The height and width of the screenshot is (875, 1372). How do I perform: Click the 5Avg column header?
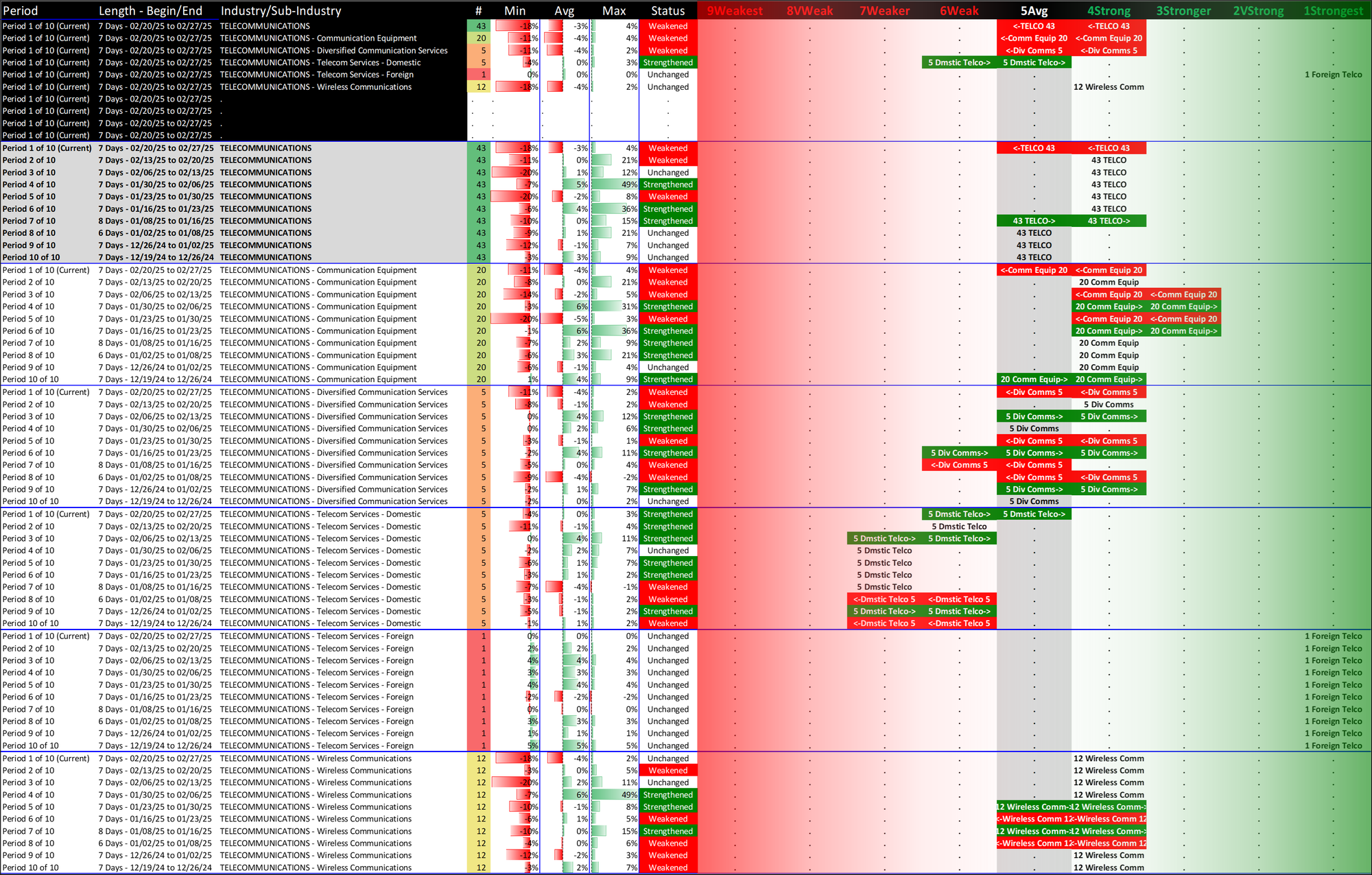point(1033,10)
